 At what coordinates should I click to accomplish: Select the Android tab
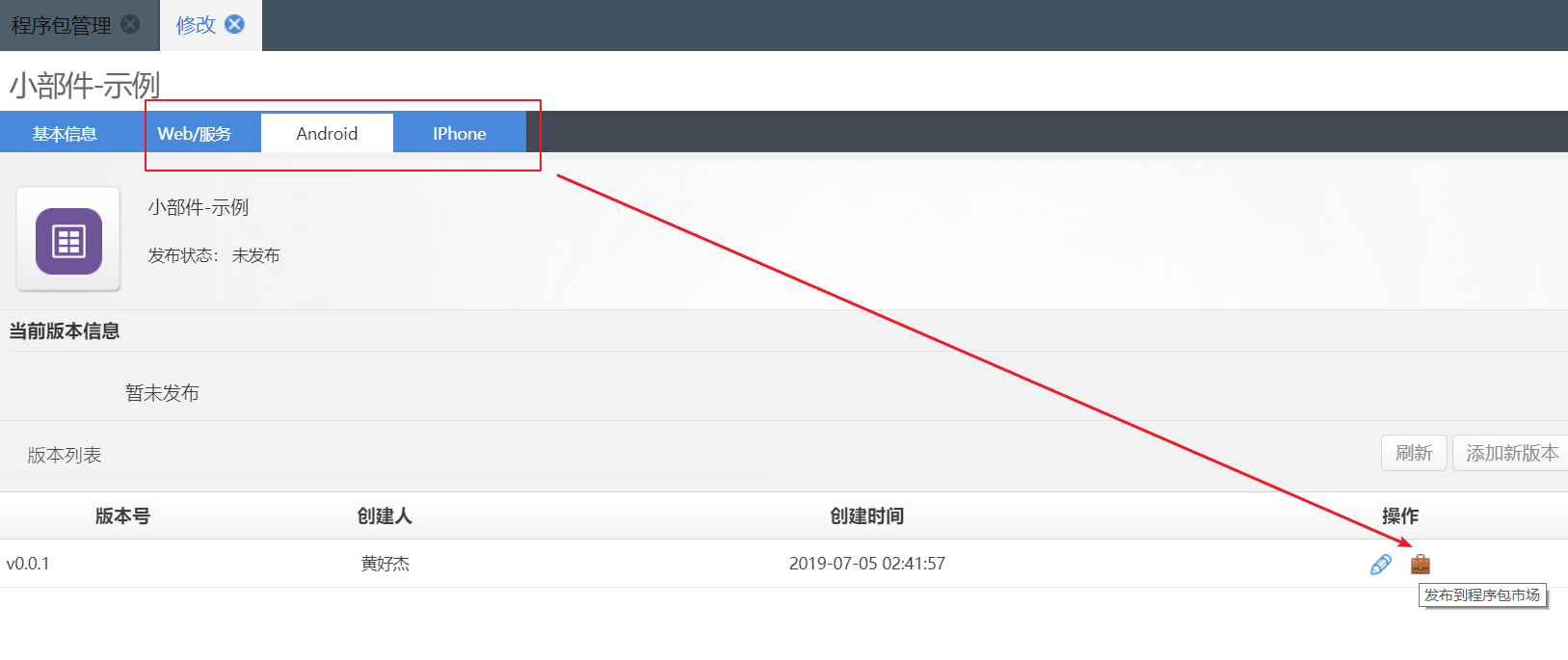coord(327,134)
